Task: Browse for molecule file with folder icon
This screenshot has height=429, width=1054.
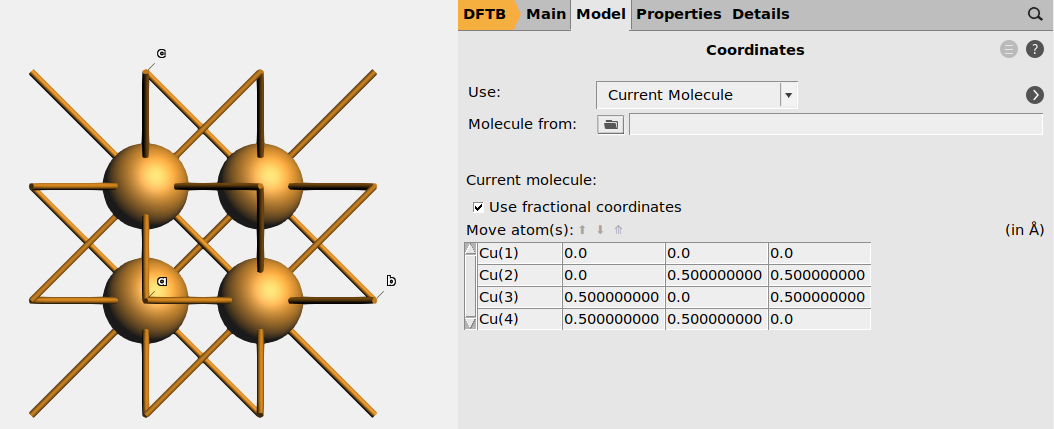Action: (610, 124)
